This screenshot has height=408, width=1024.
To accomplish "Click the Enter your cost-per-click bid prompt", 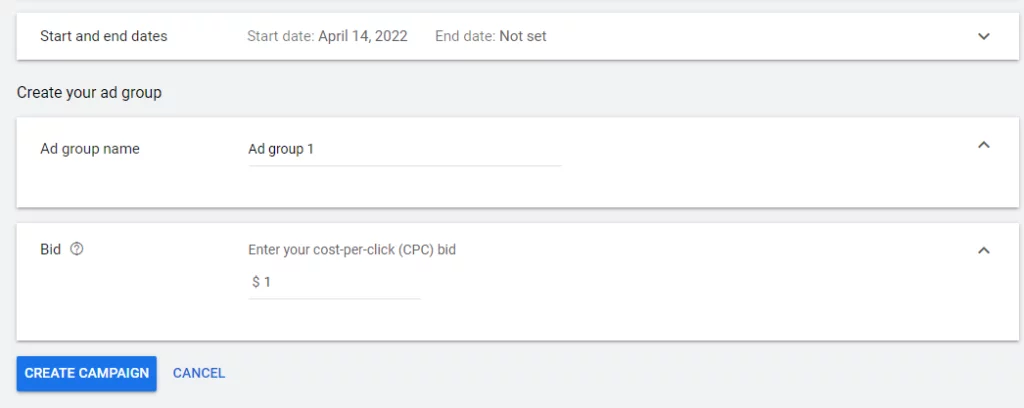I will 352,250.
